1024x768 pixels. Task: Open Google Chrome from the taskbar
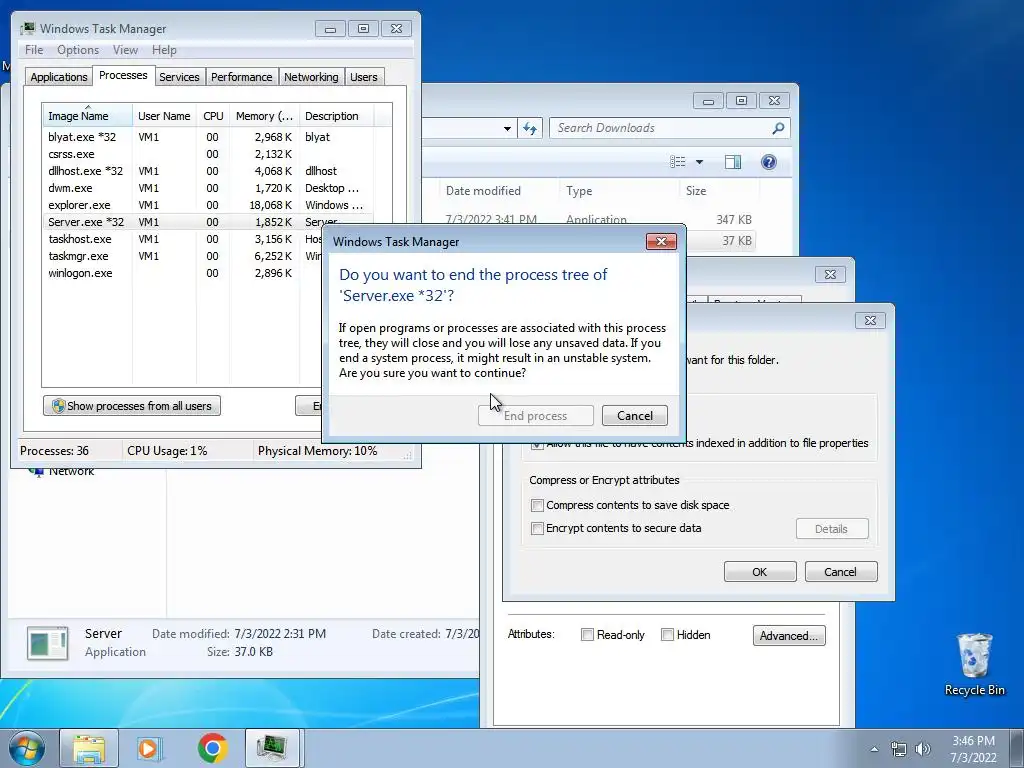[212, 748]
